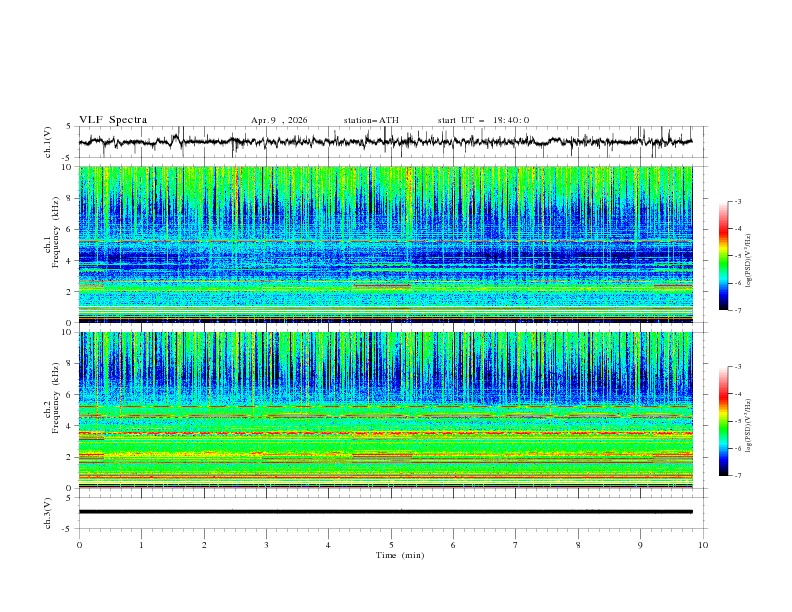The width and height of the screenshot is (792, 612).
Task: Click time axis tick label "5"
Action: (391, 545)
